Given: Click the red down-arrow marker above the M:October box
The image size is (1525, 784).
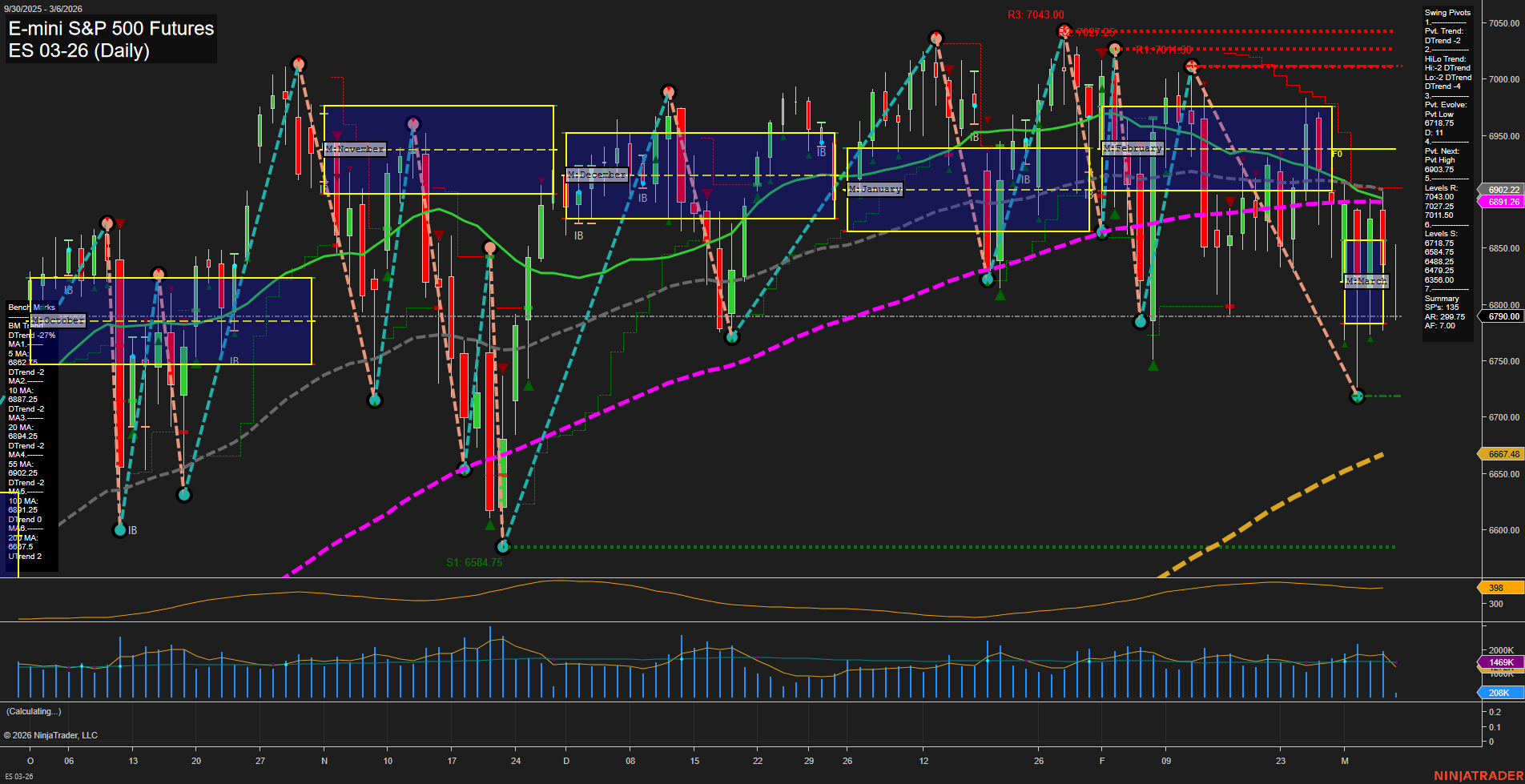Looking at the screenshot, I should pyautogui.click(x=120, y=224).
